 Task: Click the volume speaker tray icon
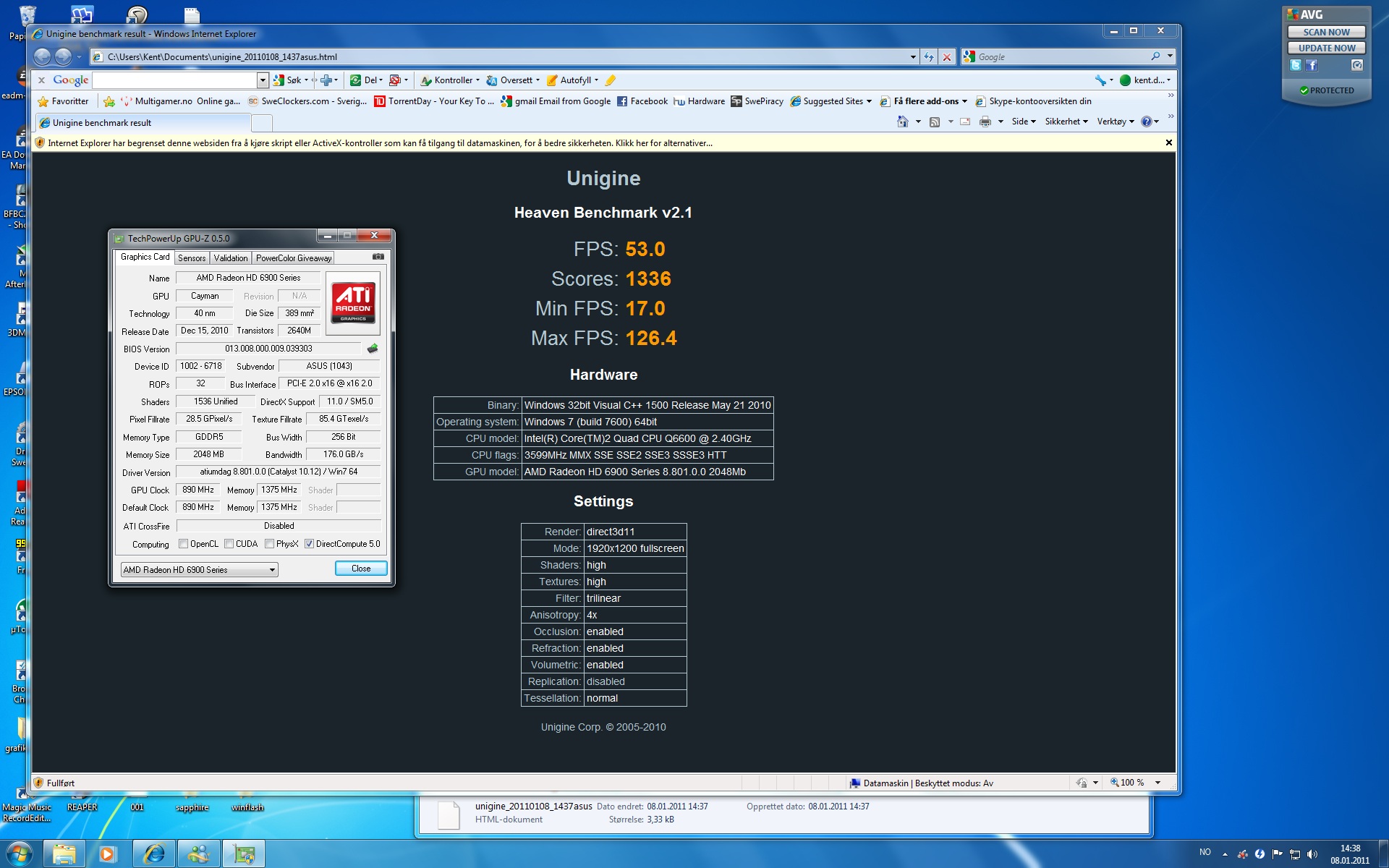pos(1312,854)
